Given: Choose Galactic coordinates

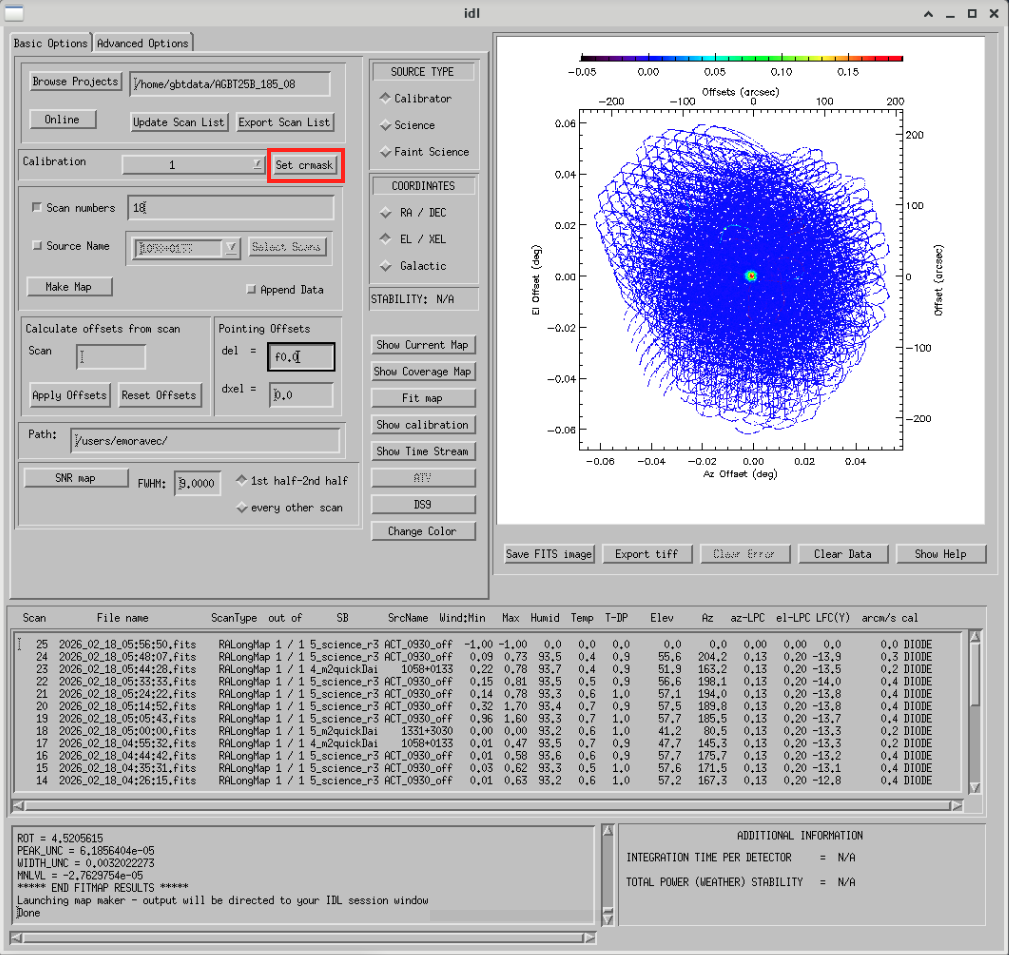Looking at the screenshot, I should [x=385, y=266].
